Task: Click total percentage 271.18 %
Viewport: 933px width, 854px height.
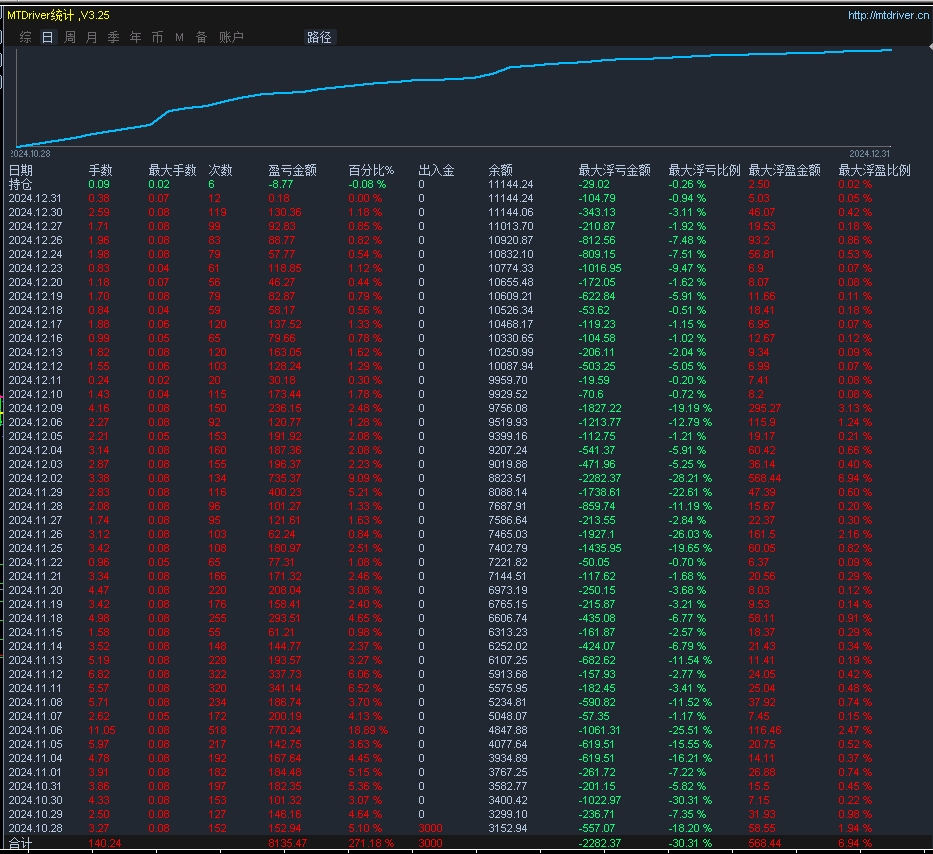Action: 371,843
